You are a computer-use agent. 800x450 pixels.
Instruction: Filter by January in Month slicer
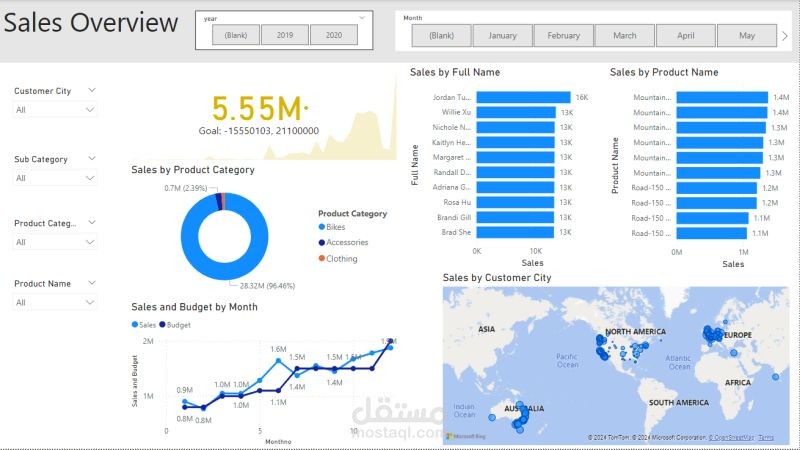[503, 36]
